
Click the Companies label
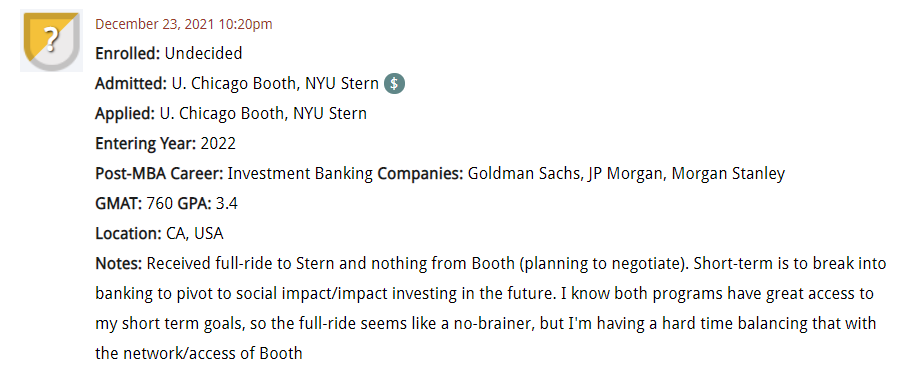tap(420, 173)
